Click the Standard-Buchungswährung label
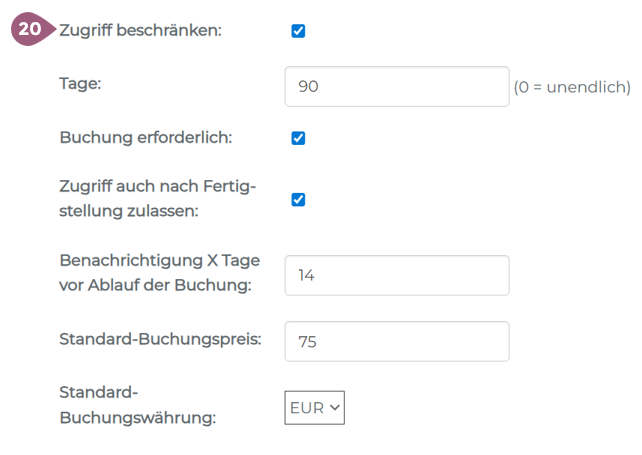Screen dimensions: 642x455 click(x=137, y=405)
